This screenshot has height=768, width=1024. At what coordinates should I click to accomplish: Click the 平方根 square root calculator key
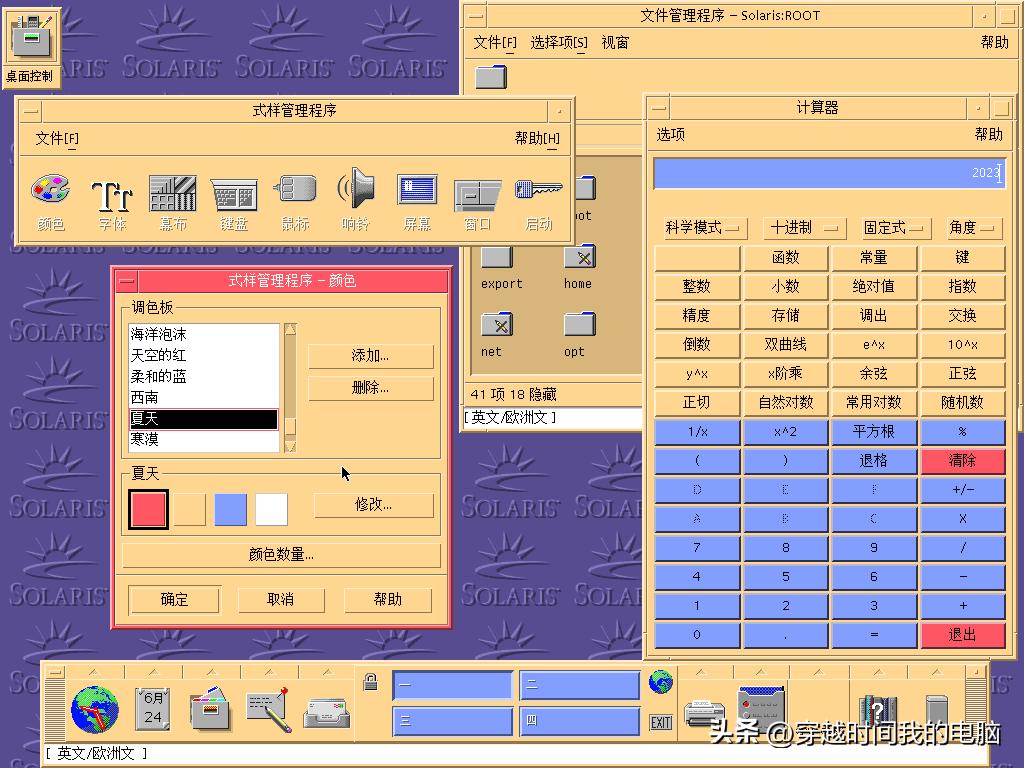(x=873, y=432)
